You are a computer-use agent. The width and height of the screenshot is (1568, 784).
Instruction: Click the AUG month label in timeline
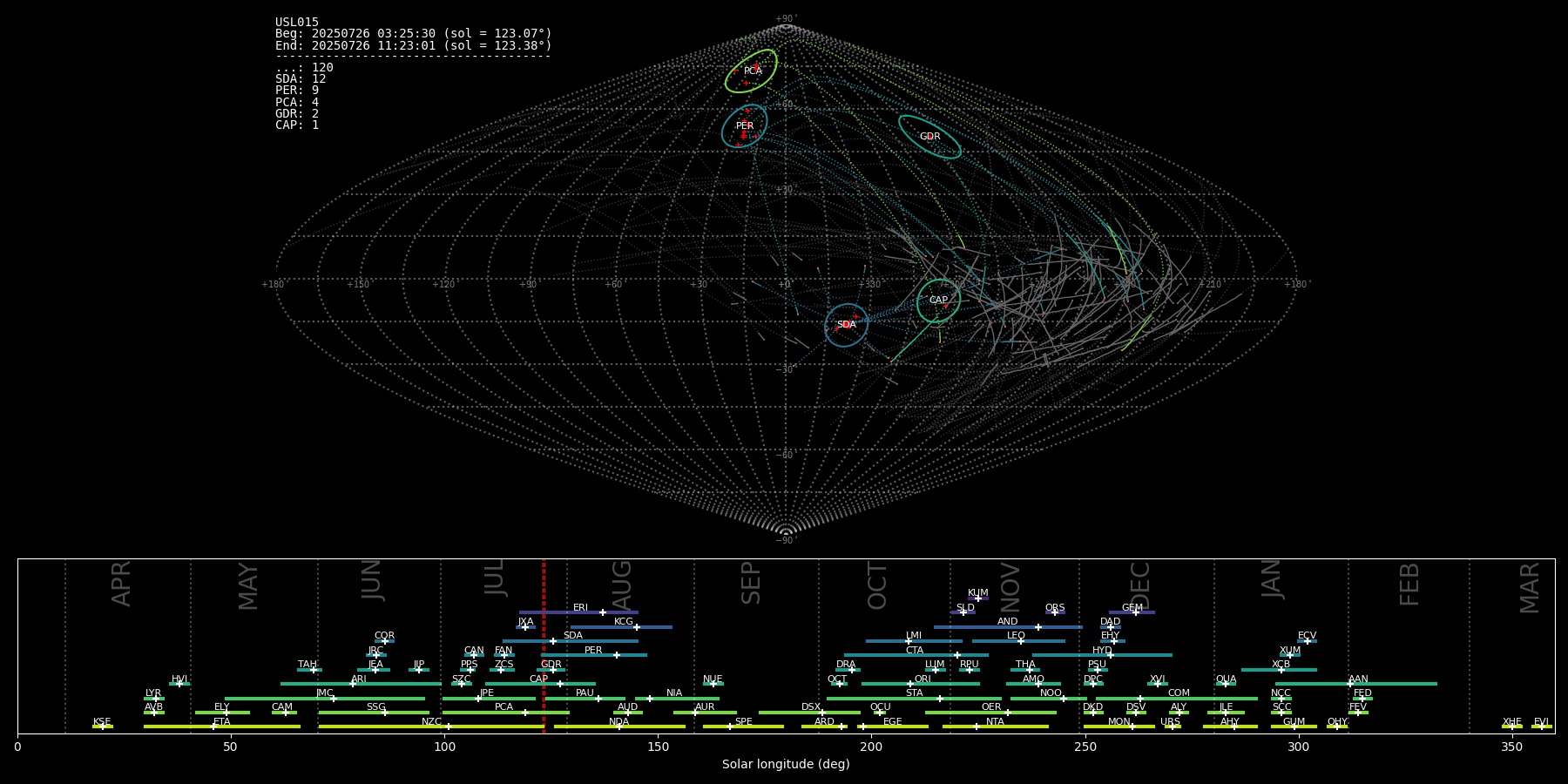pos(622,585)
